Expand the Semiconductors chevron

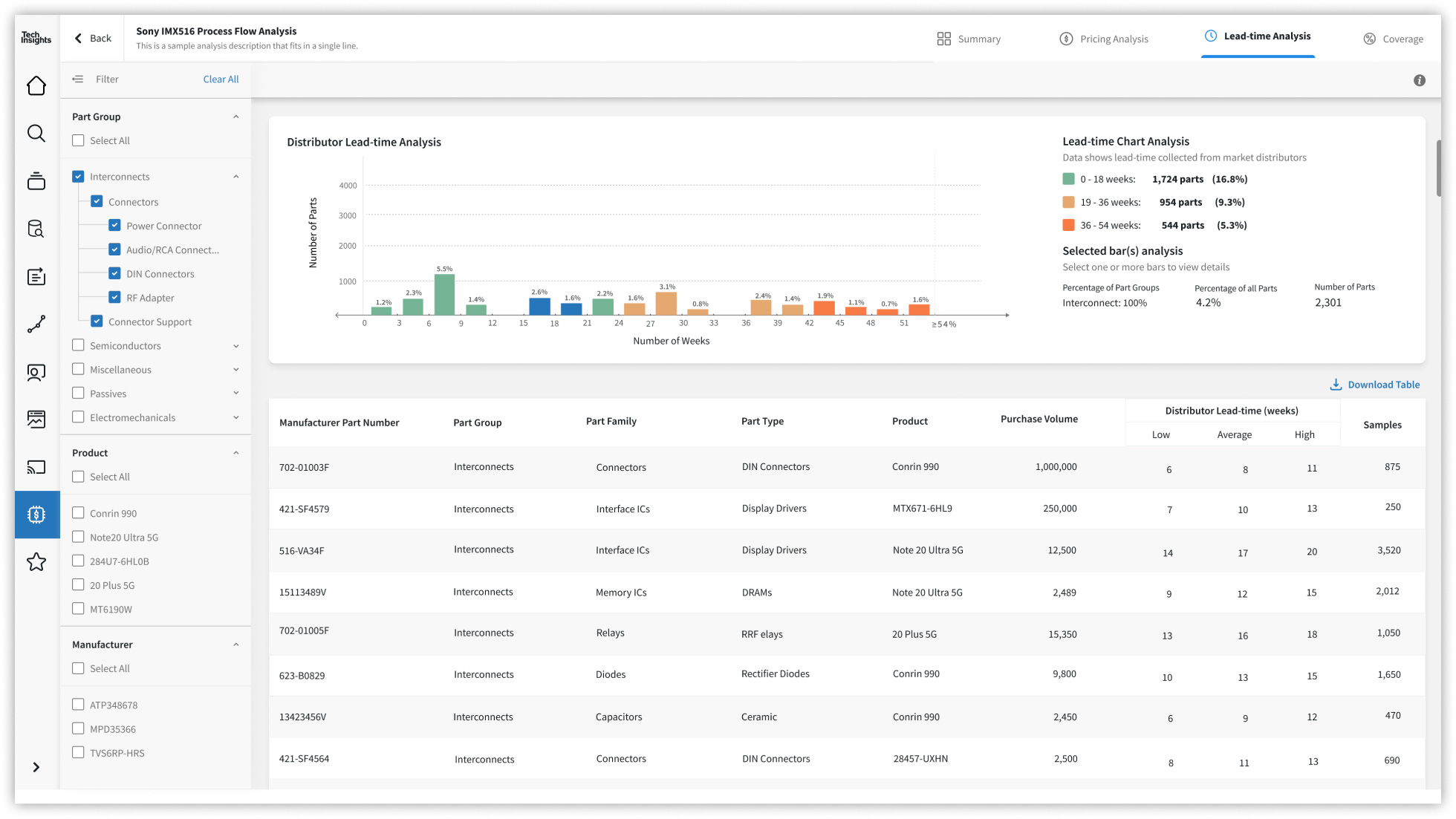tap(236, 346)
